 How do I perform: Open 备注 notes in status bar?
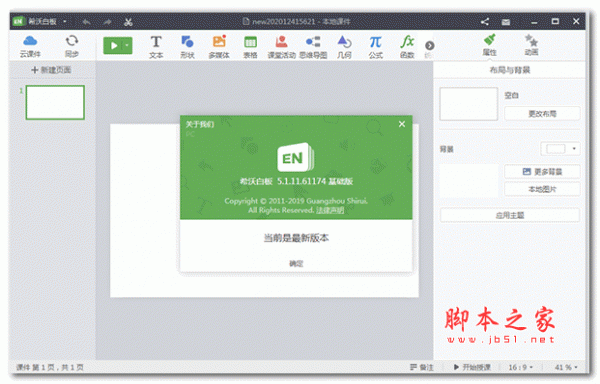point(422,367)
